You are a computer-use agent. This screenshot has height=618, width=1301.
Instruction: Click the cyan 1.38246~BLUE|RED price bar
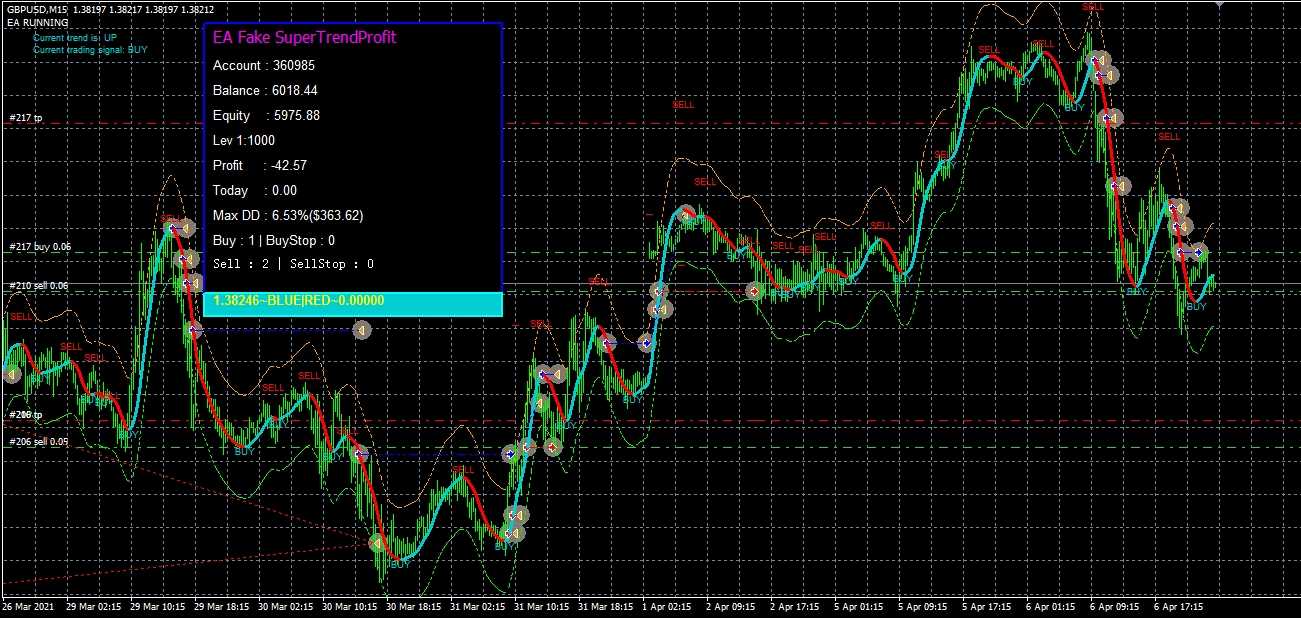tap(352, 301)
